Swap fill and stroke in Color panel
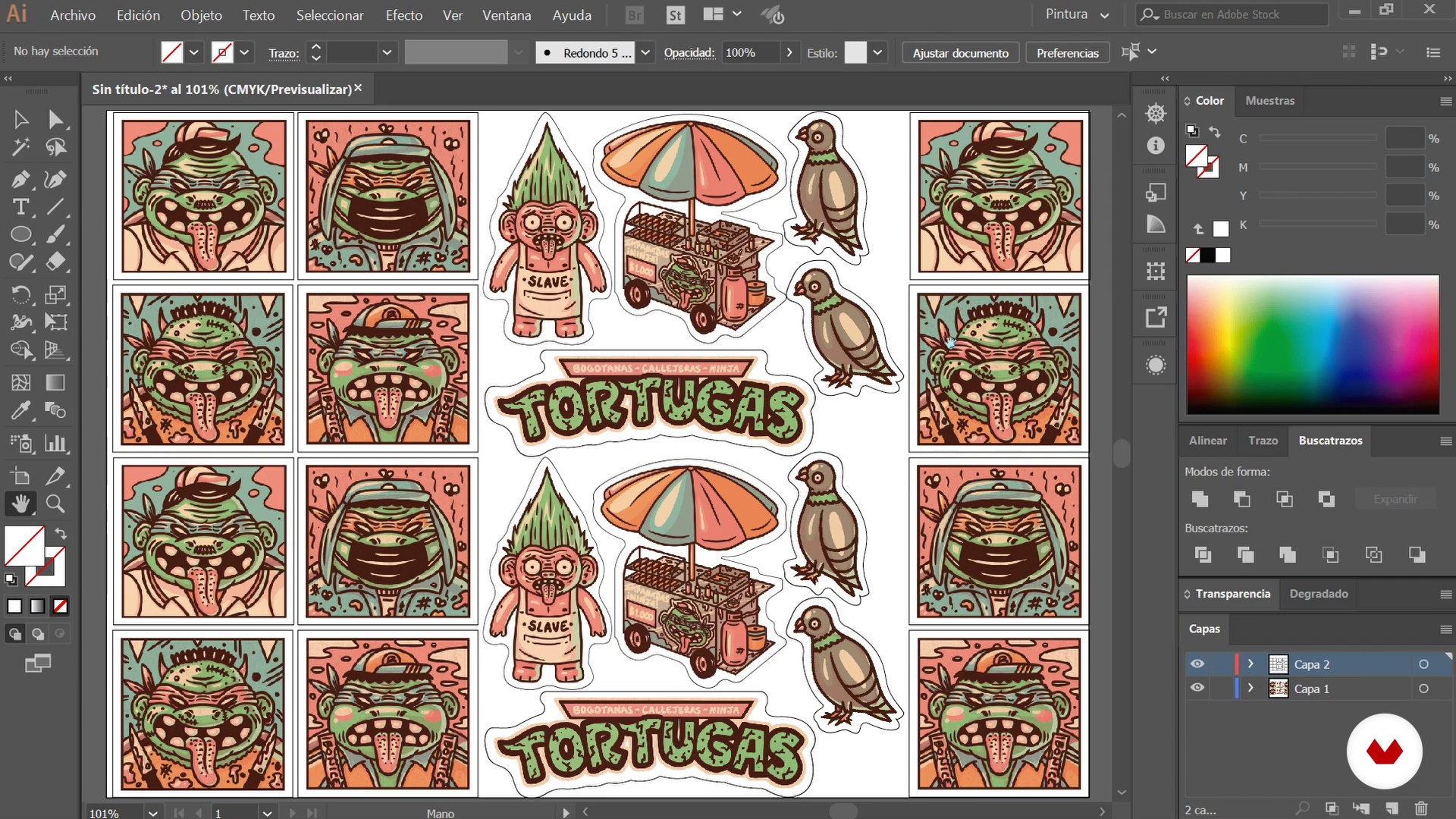Screen dimensions: 1456x819 1214,132
